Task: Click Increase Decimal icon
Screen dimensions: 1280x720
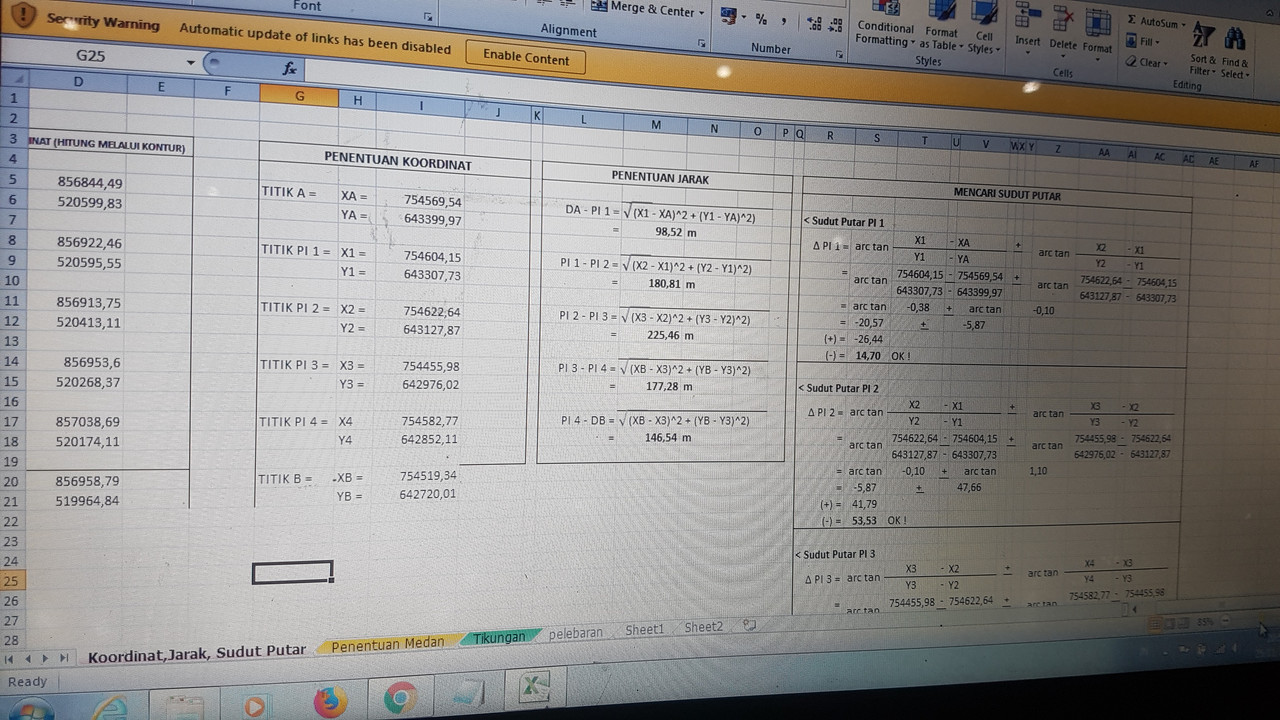Action: (813, 23)
